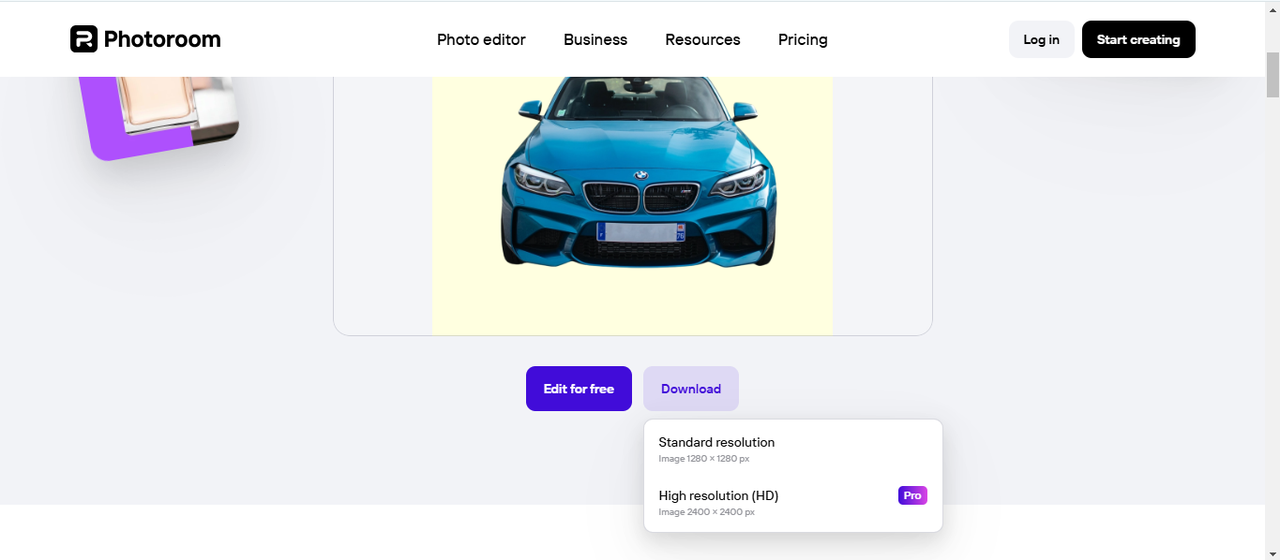Click the Edit for free button
The image size is (1280, 560).
point(579,389)
